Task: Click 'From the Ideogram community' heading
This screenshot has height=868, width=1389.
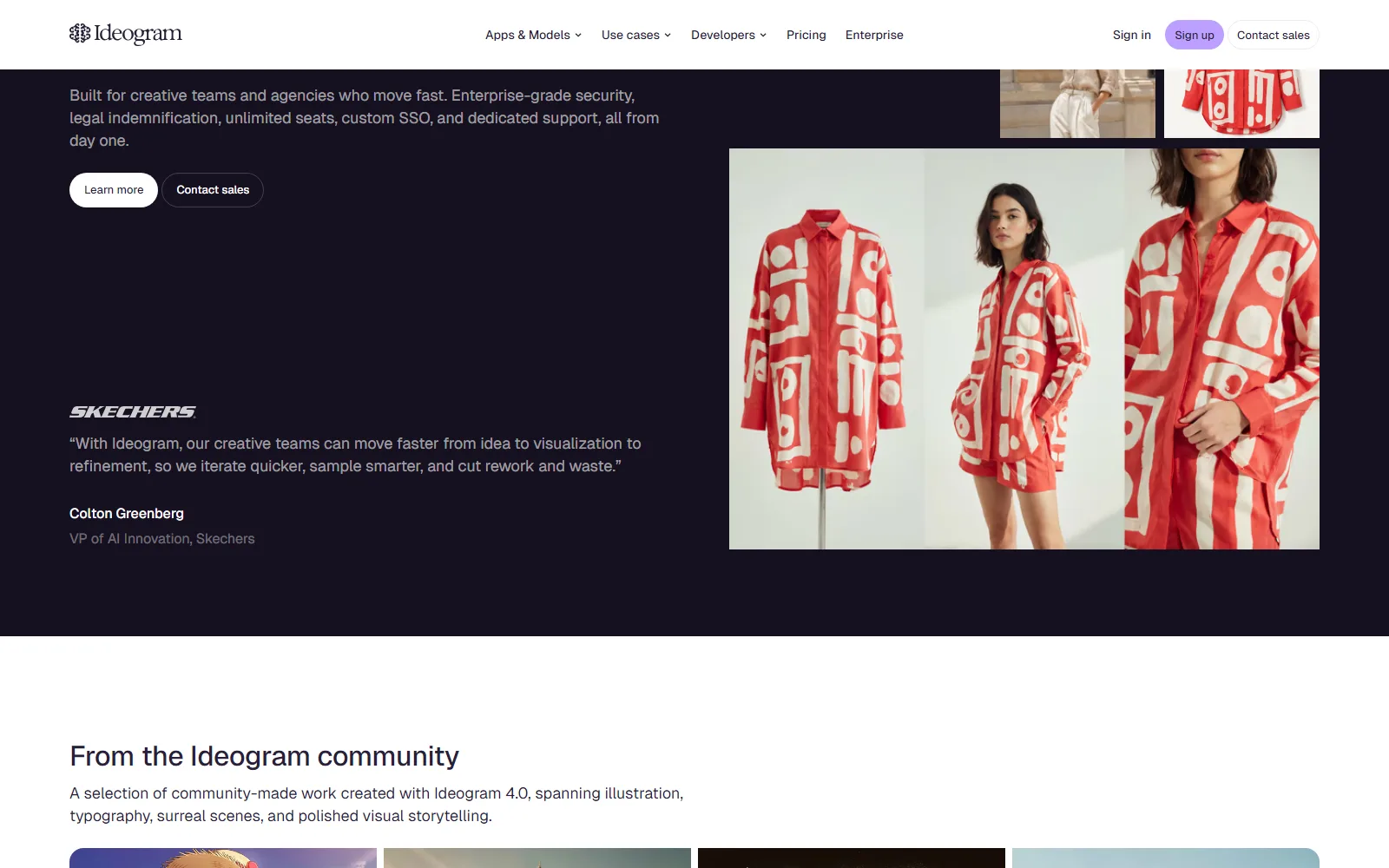Action: (264, 756)
